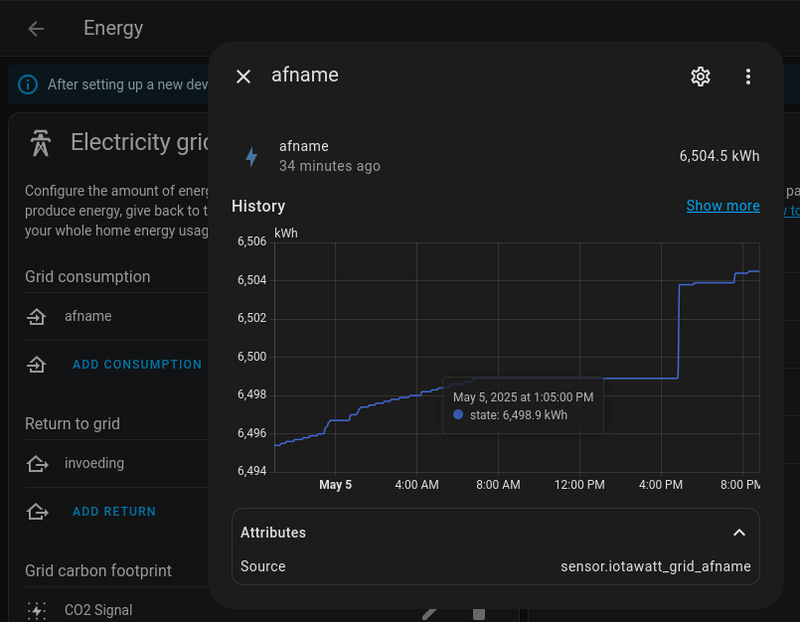Viewport: 800px width, 622px height.
Task: Click the Attributes header
Action: [274, 533]
